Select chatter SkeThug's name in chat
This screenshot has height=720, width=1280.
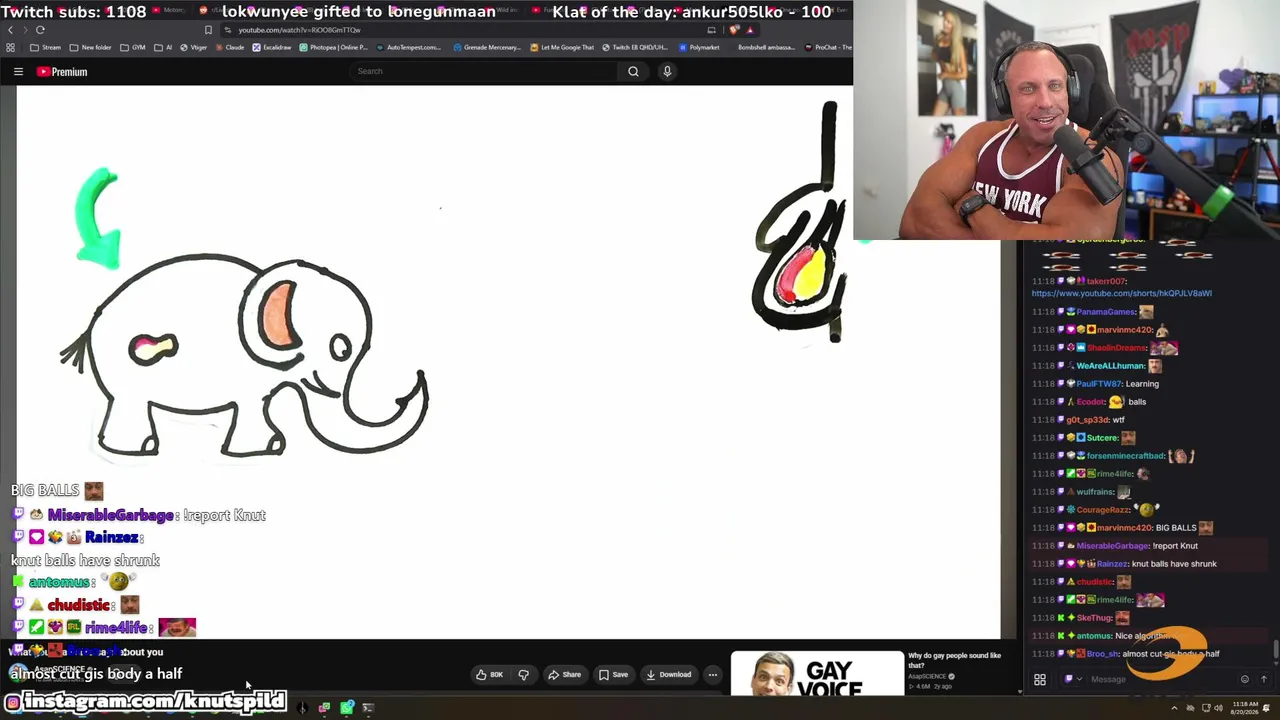1094,618
